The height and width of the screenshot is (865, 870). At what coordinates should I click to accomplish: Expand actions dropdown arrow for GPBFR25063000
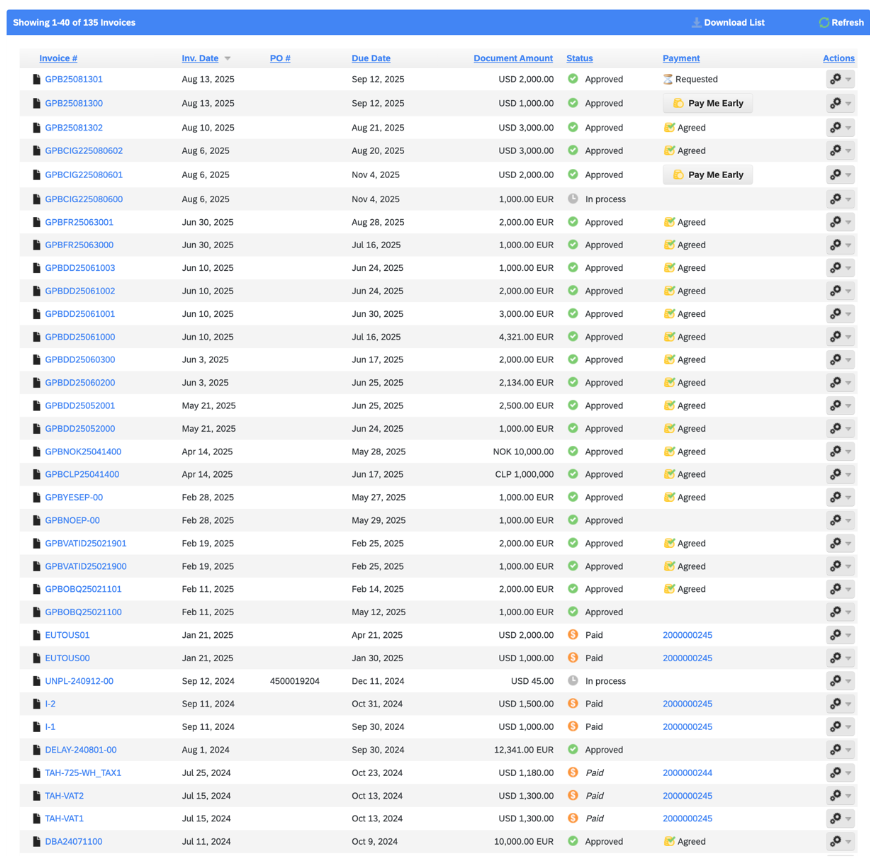[848, 245]
